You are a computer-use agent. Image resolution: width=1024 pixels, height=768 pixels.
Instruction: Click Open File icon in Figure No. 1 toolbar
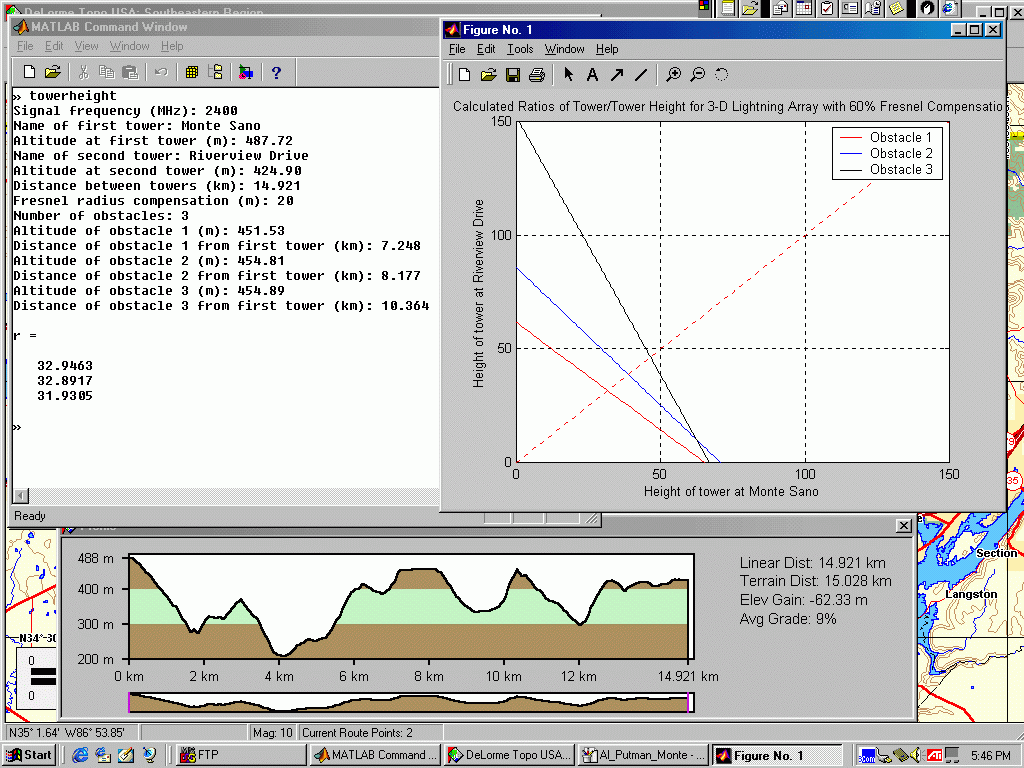(x=488, y=74)
